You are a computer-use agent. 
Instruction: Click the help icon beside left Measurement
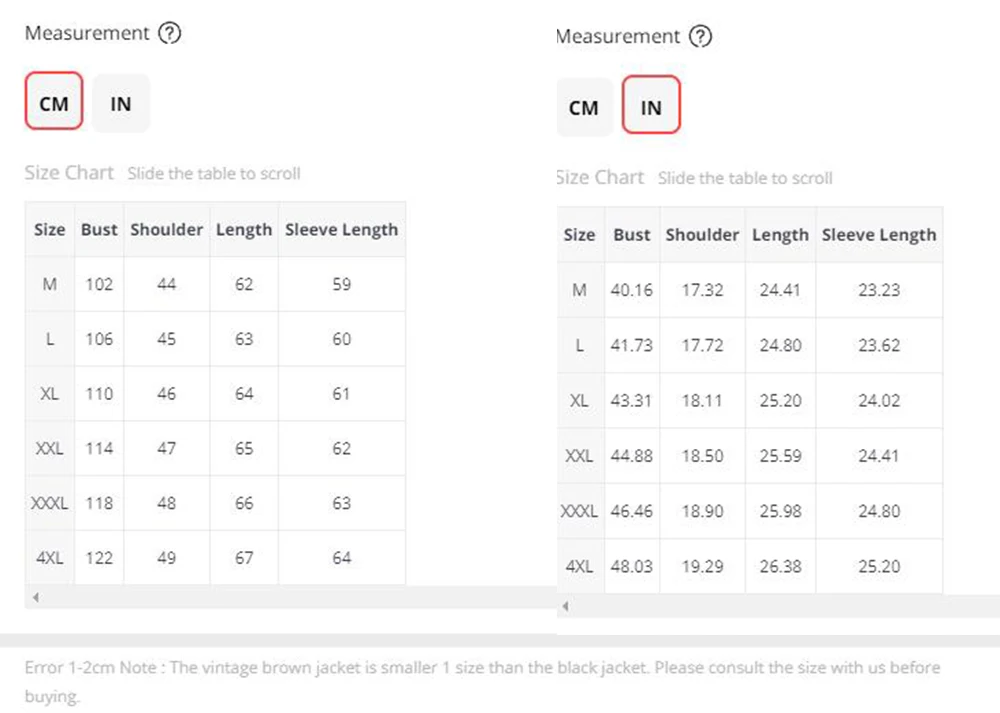pyautogui.click(x=170, y=33)
